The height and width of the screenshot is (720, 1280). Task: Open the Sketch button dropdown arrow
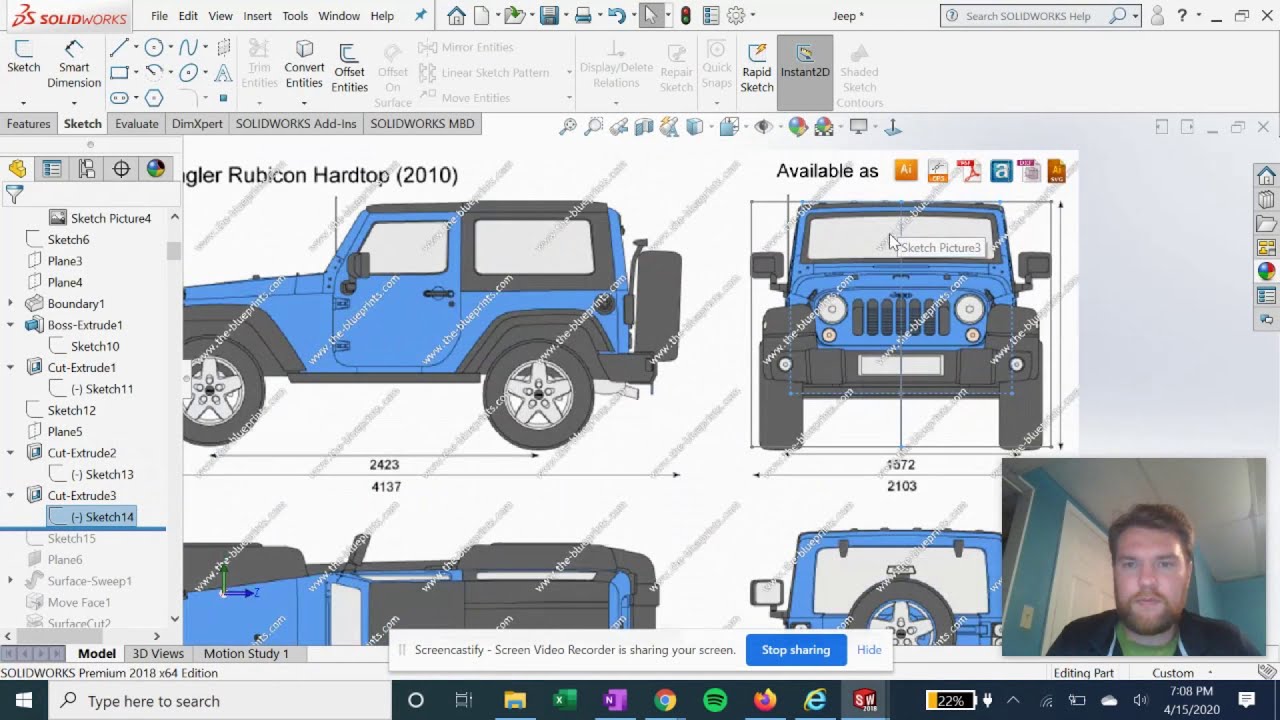(23, 102)
